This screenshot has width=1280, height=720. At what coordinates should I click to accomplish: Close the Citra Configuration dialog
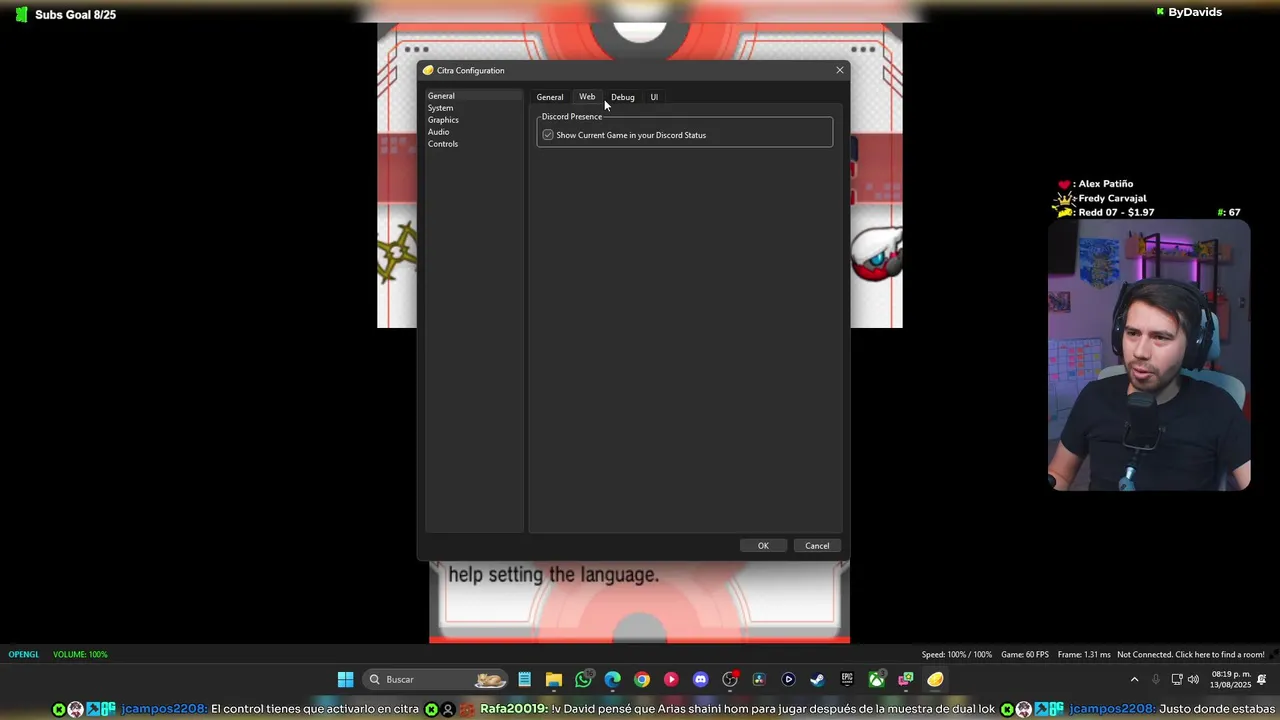[840, 70]
